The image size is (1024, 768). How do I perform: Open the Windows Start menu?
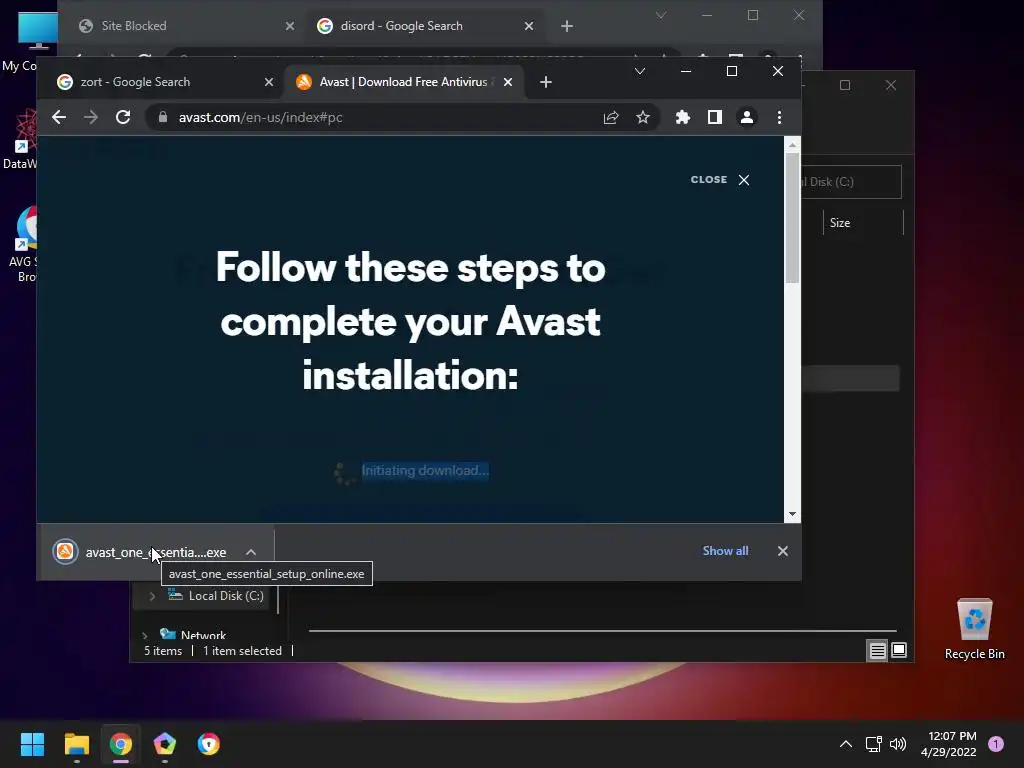[x=32, y=744]
